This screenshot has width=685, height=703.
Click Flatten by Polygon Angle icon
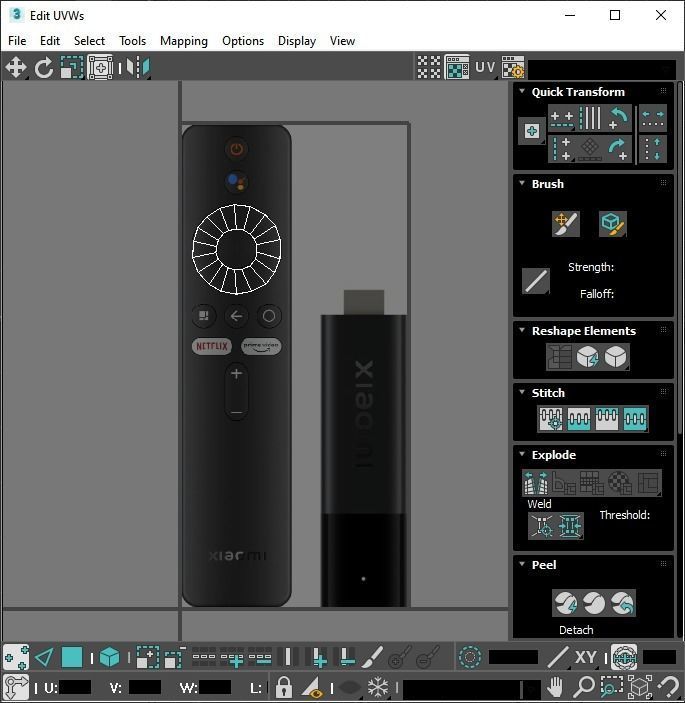[x=564, y=483]
